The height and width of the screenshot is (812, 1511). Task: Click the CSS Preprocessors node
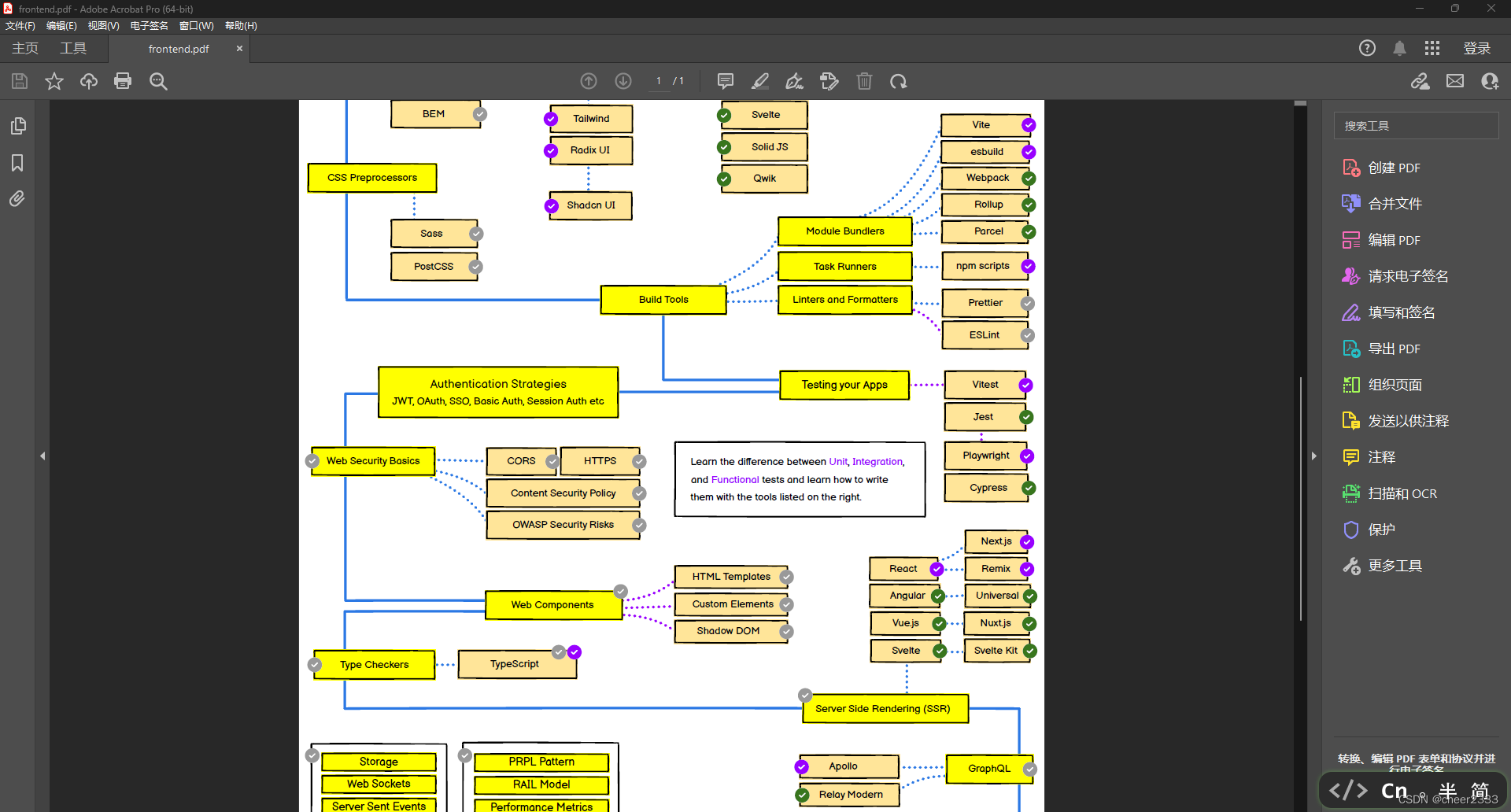pyautogui.click(x=372, y=178)
